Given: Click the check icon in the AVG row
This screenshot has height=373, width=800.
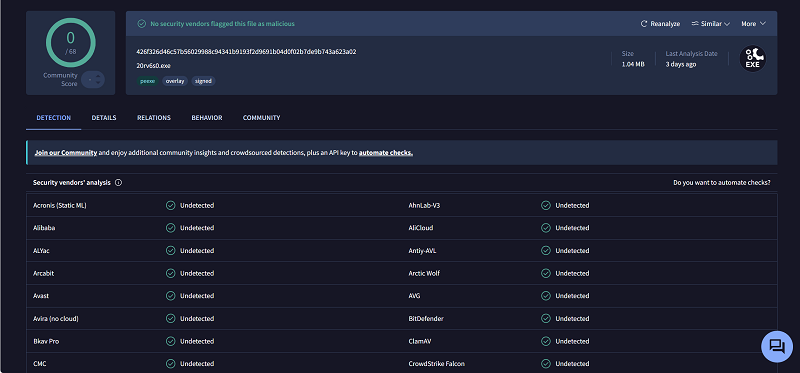Looking at the screenshot, I should (546, 296).
